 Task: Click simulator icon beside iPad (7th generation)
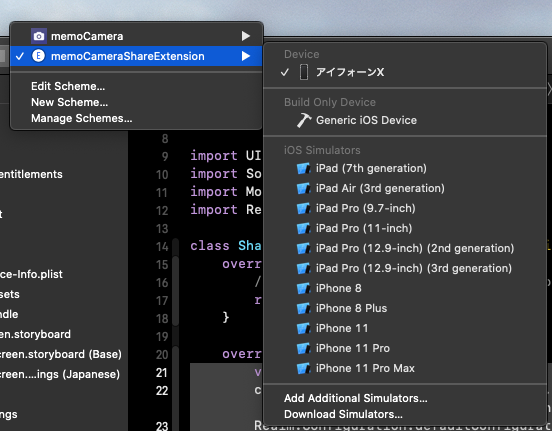[x=303, y=168]
